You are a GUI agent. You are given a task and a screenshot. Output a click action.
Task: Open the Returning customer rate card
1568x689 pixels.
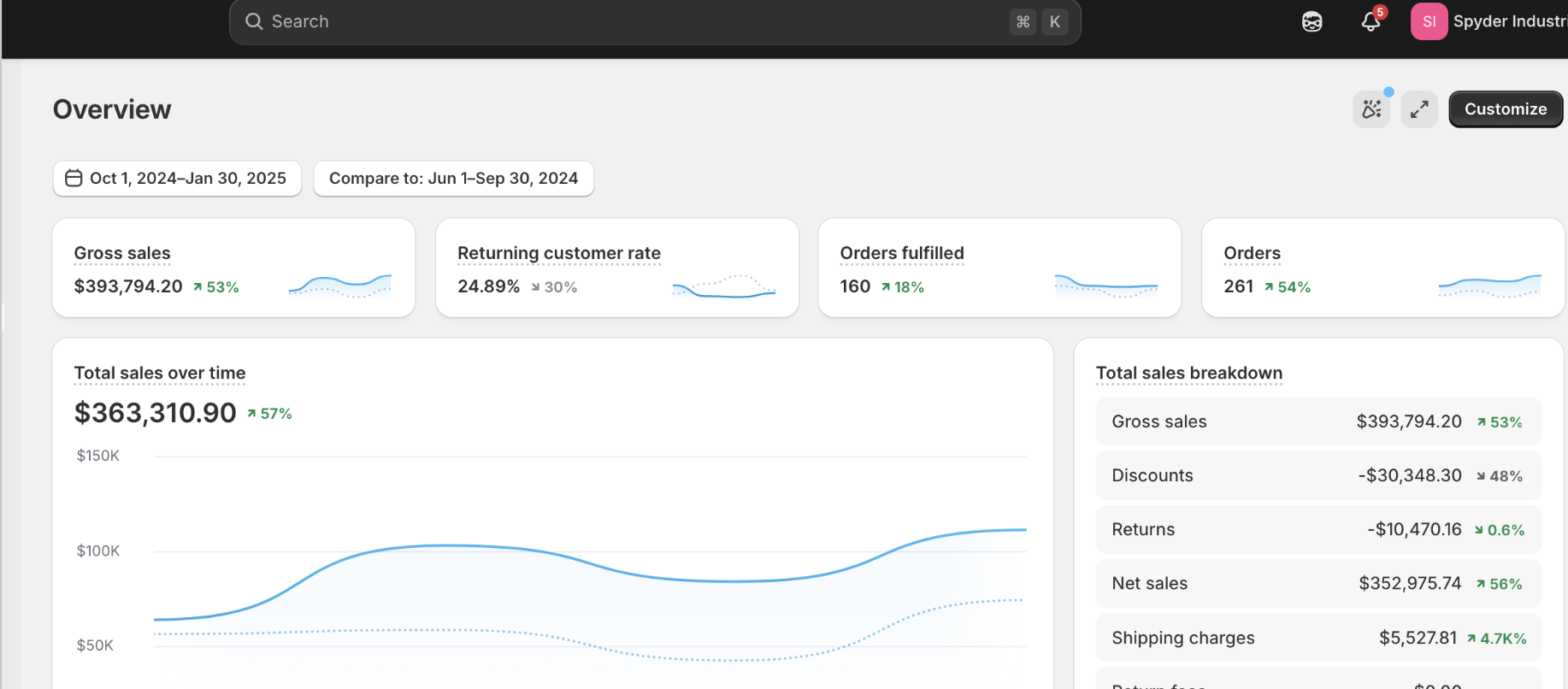pos(617,268)
